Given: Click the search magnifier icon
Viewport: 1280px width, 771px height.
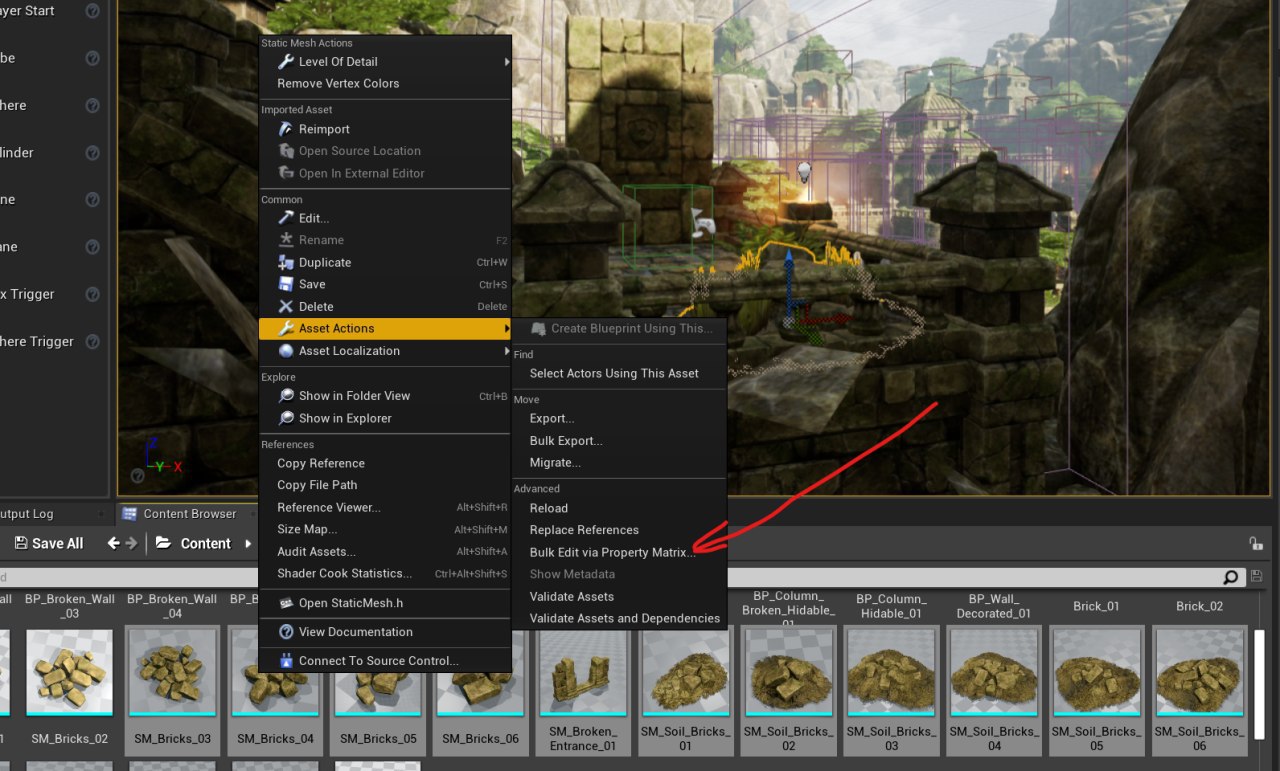Looking at the screenshot, I should pos(1230,578).
